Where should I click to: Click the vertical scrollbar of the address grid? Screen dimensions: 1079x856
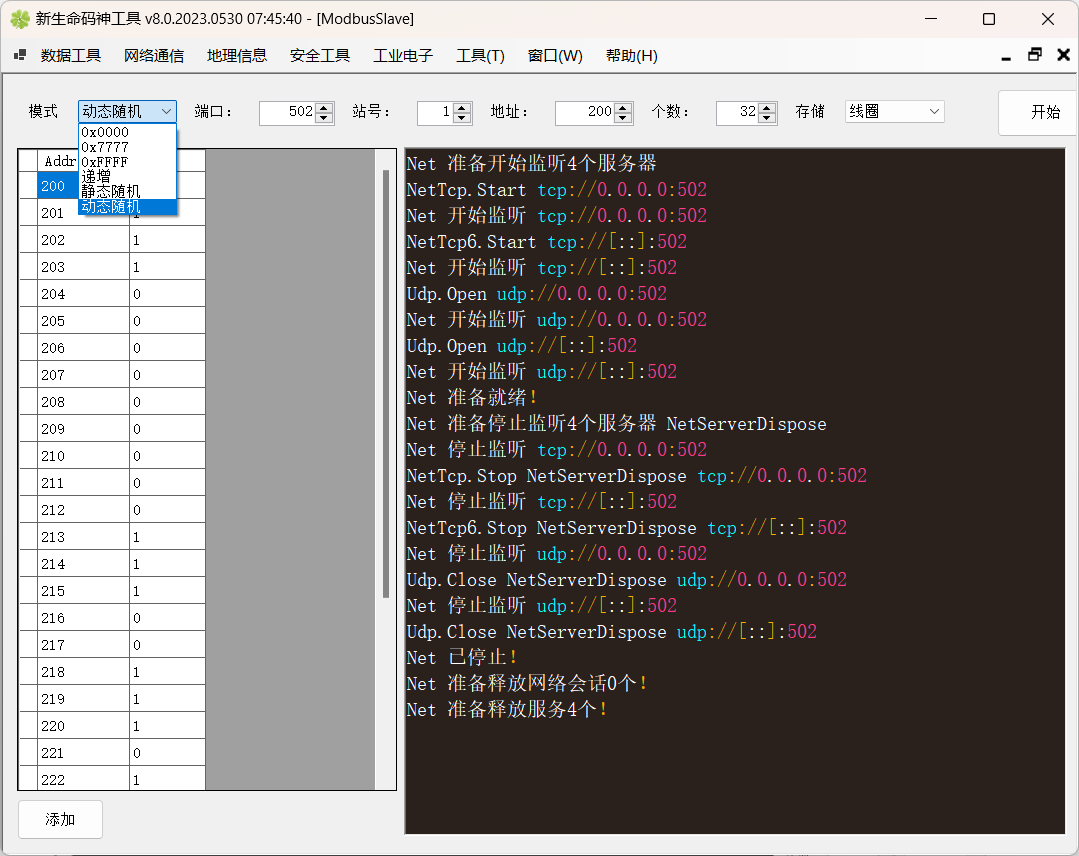pyautogui.click(x=386, y=384)
